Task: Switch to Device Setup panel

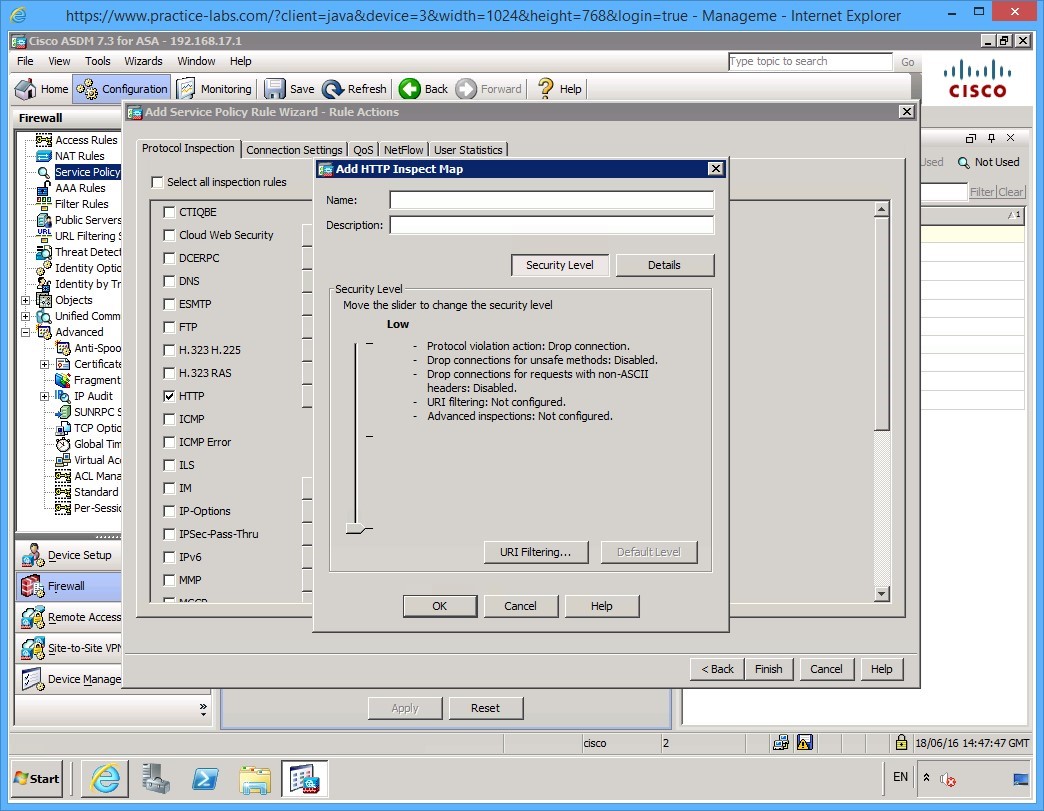Action: 67,554
